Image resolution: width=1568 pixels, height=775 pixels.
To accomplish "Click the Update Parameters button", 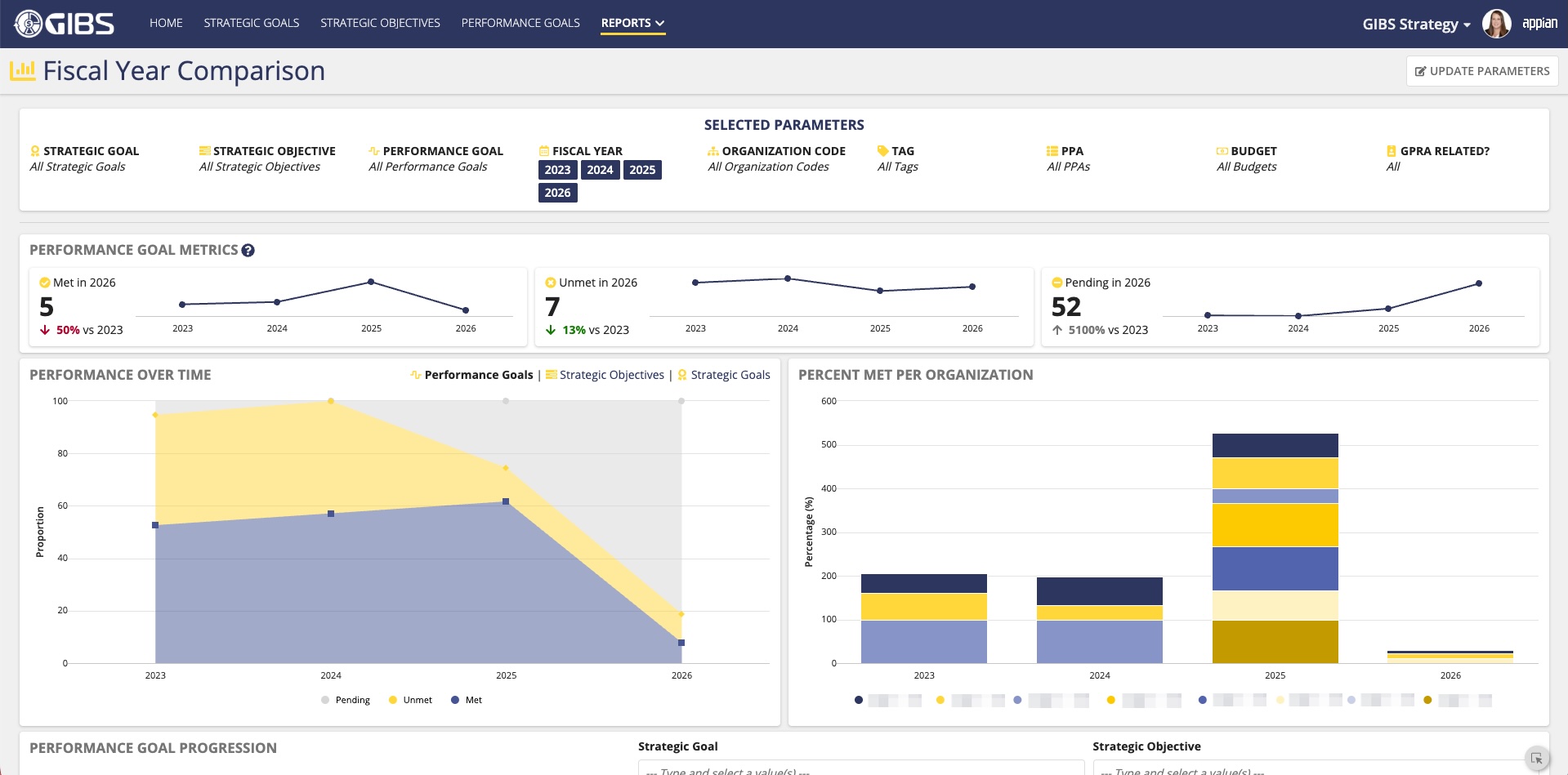I will (x=1481, y=71).
